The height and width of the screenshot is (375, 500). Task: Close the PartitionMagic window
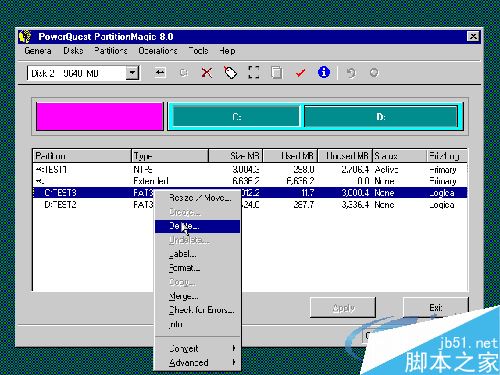[473, 36]
